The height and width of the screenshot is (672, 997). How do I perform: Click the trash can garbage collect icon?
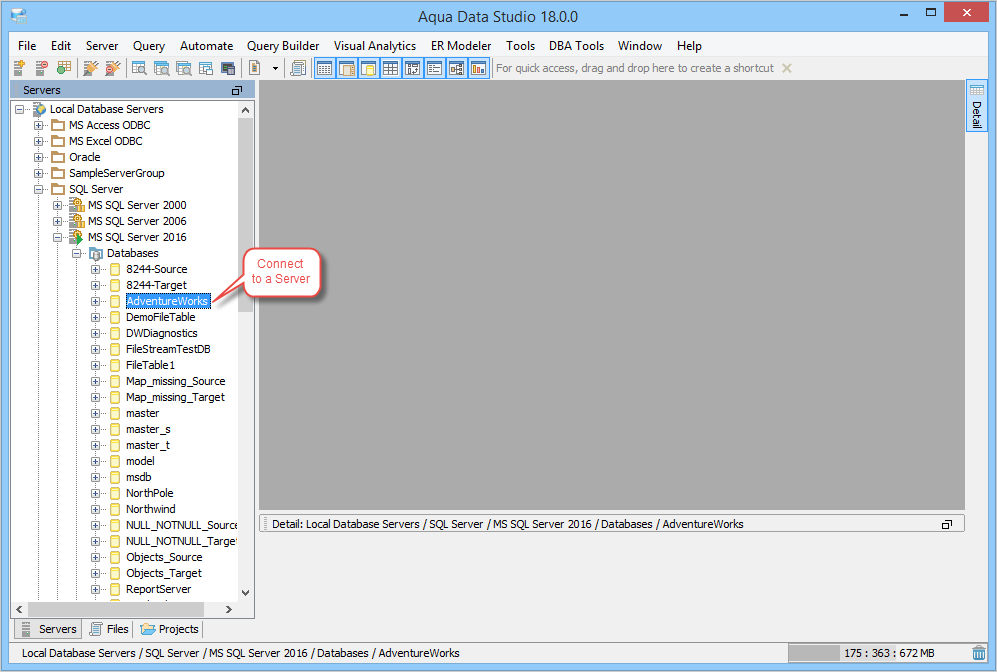click(x=979, y=653)
